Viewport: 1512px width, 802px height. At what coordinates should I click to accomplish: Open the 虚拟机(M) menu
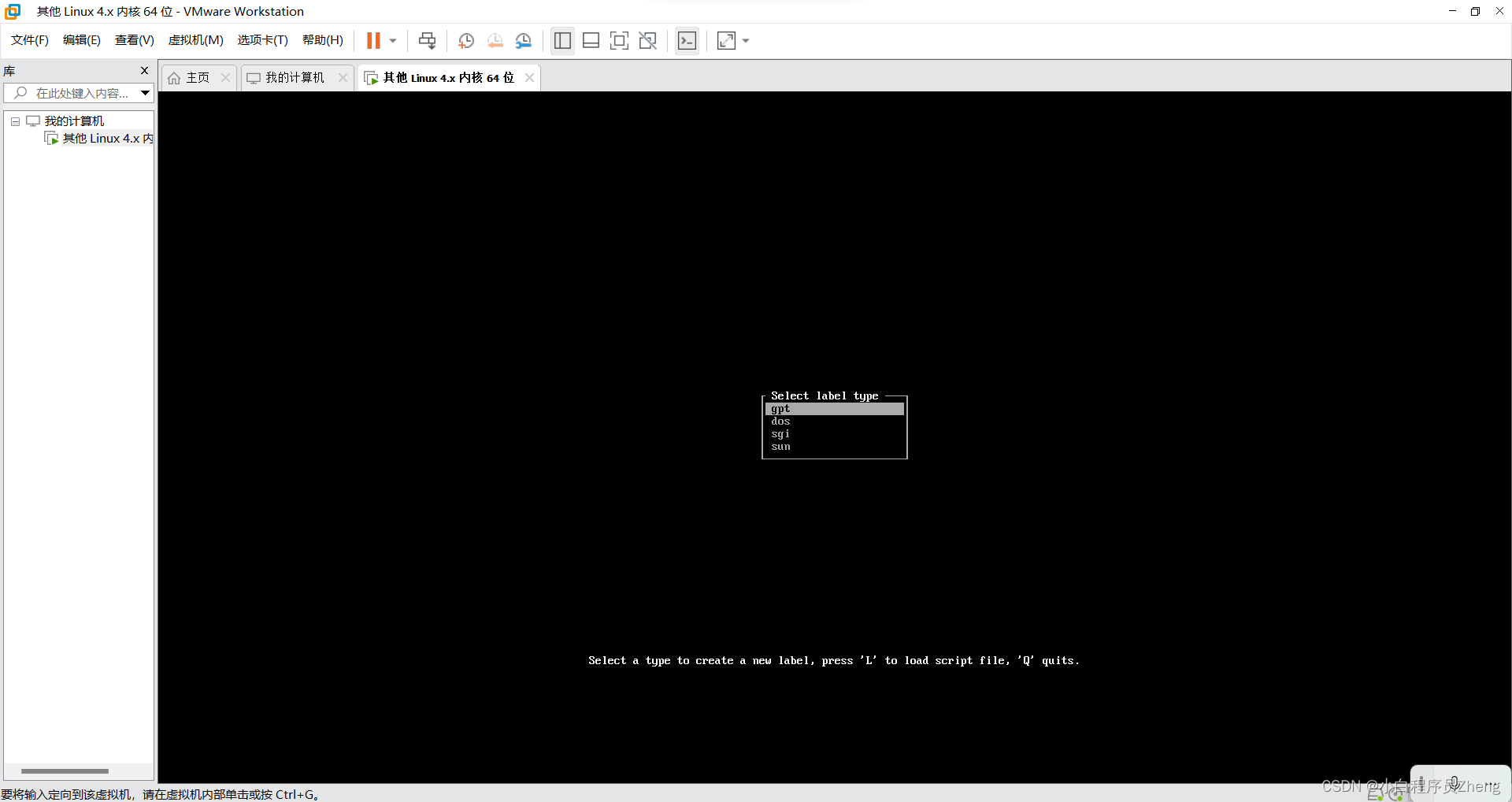[195, 40]
